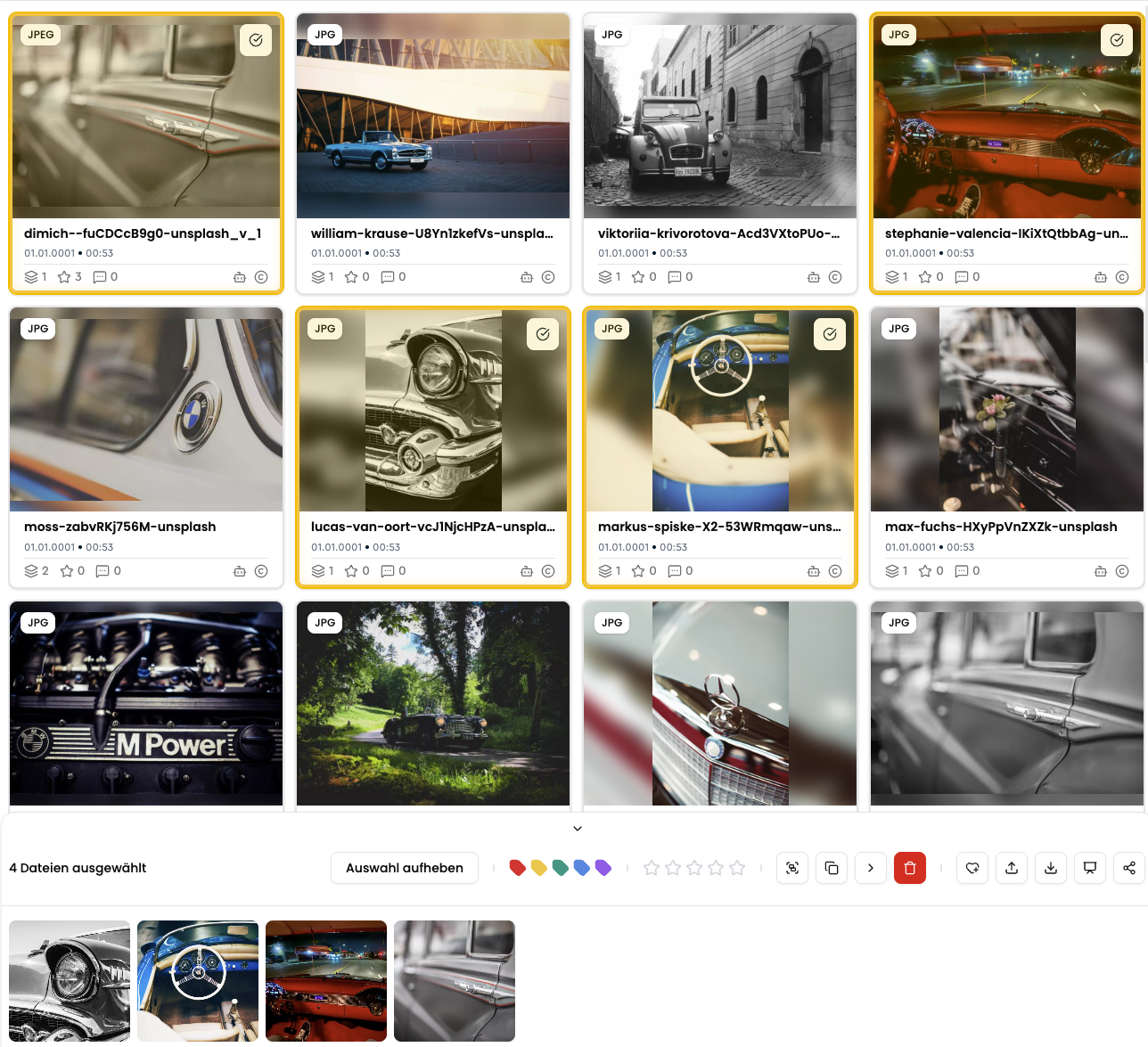The height and width of the screenshot is (1047, 1148).
Task: Select the steering wheel thumbnail in the selection tray
Action: pyautogui.click(x=198, y=980)
